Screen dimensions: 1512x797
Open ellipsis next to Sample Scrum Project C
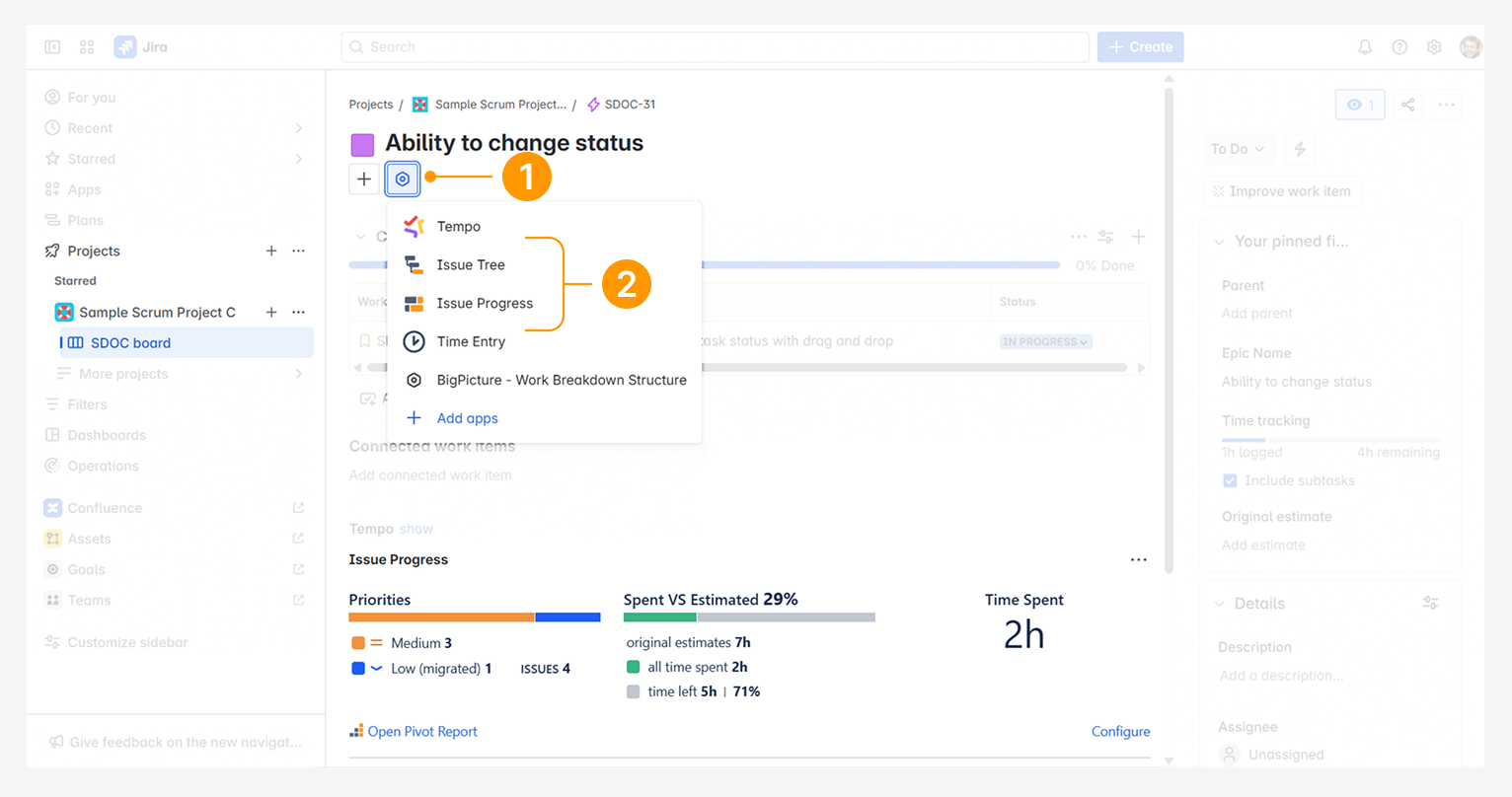(x=298, y=312)
